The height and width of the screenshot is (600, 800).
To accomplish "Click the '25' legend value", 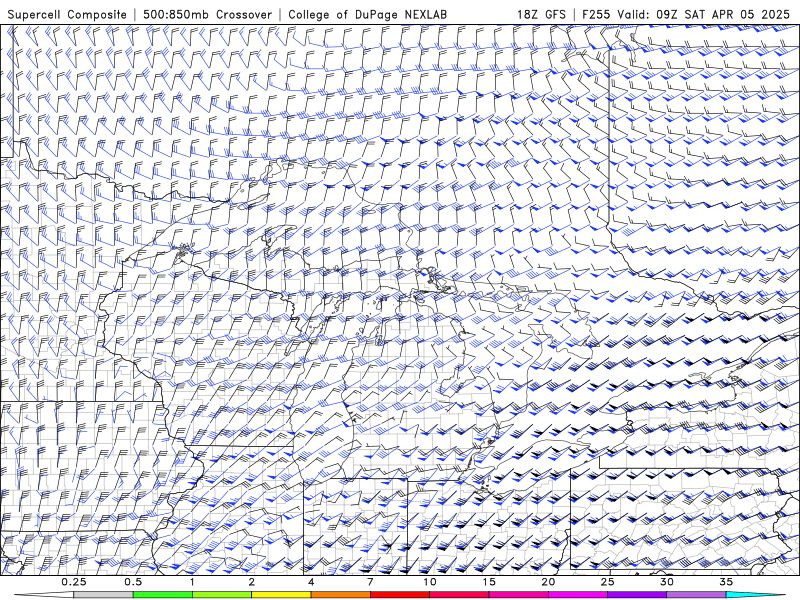I will [608, 582].
